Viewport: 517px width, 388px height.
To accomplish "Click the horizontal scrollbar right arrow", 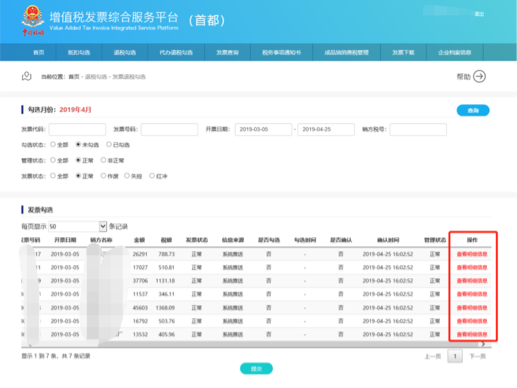I will coord(483,344).
